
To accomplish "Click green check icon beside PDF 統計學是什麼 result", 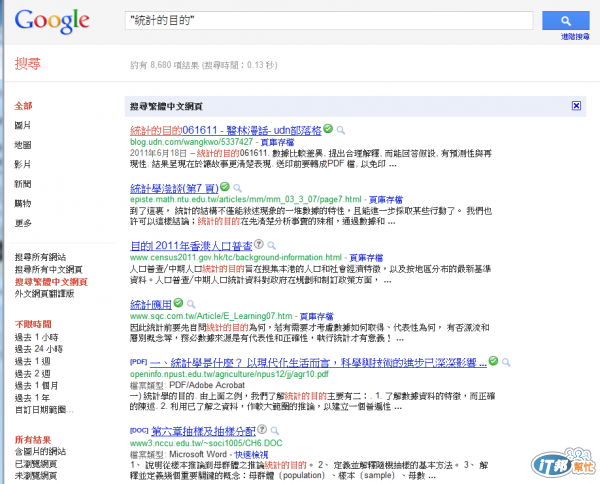I will click(x=494, y=360).
